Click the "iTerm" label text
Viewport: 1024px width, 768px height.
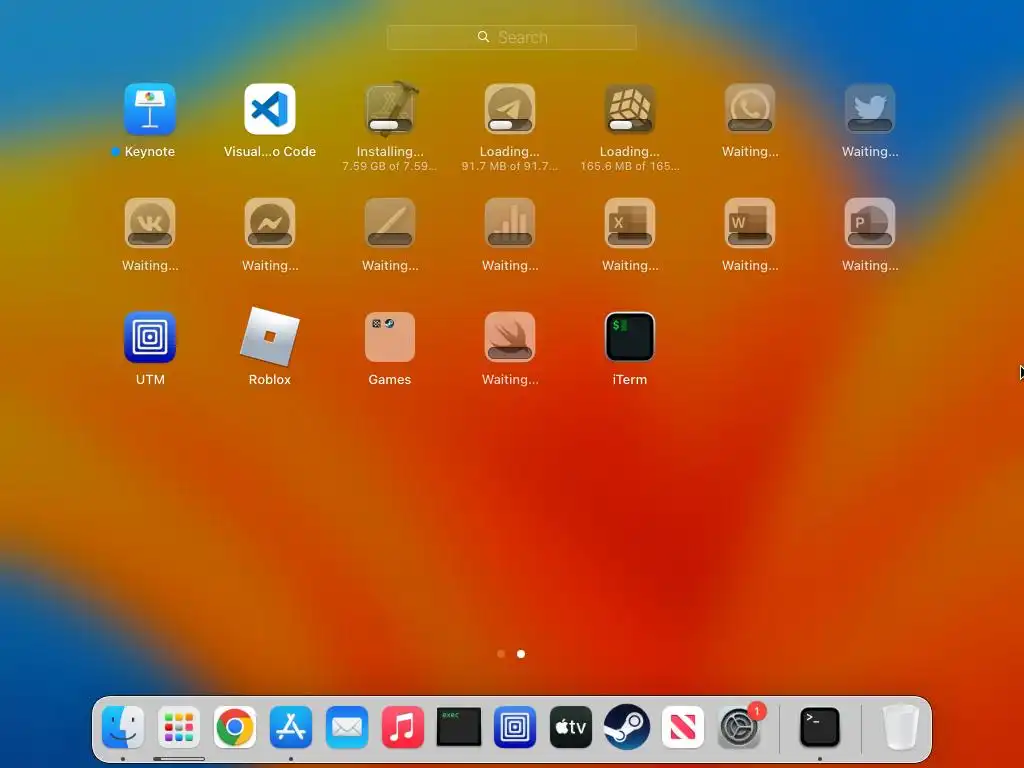pos(630,379)
